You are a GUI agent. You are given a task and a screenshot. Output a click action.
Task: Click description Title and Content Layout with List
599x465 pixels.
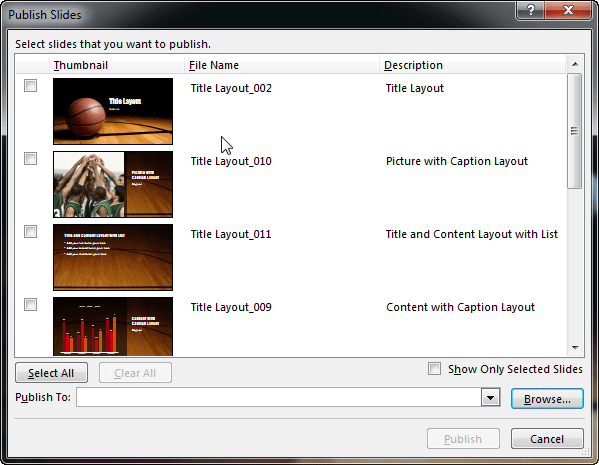(472, 234)
